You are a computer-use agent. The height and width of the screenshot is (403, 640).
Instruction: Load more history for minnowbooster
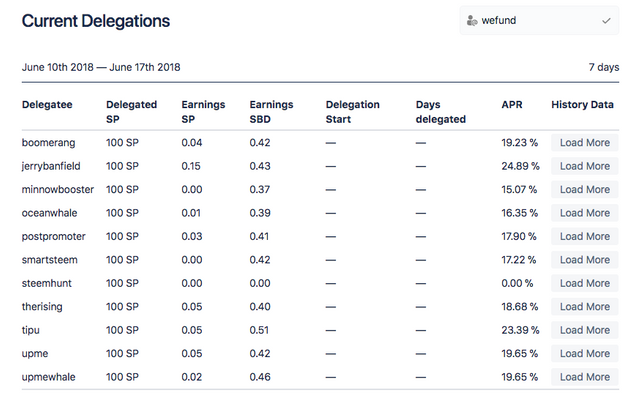[584, 189]
